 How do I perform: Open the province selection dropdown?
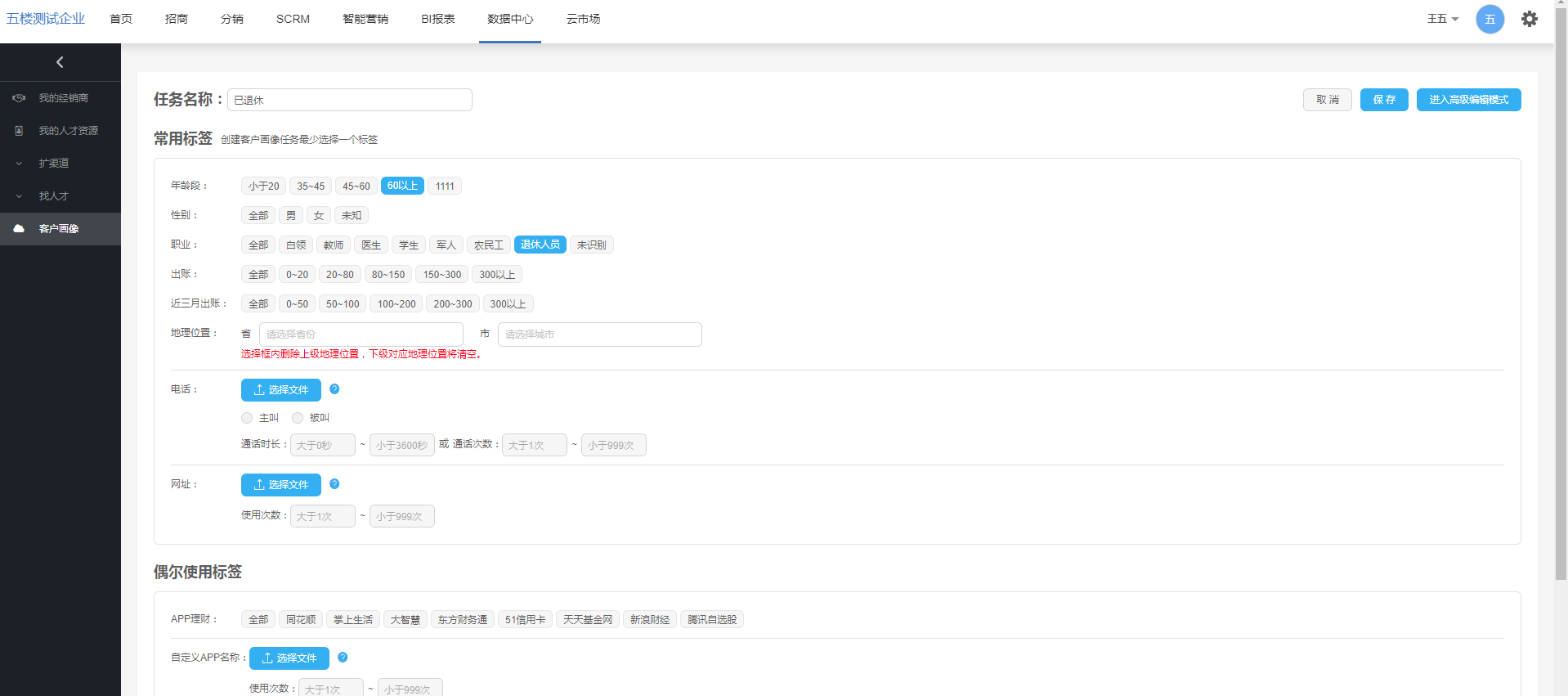(361, 335)
